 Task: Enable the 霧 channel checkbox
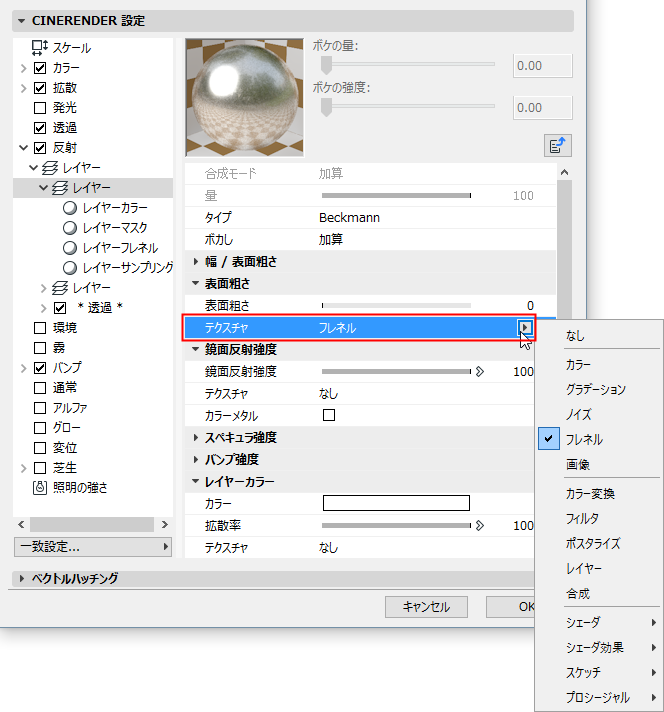40,348
